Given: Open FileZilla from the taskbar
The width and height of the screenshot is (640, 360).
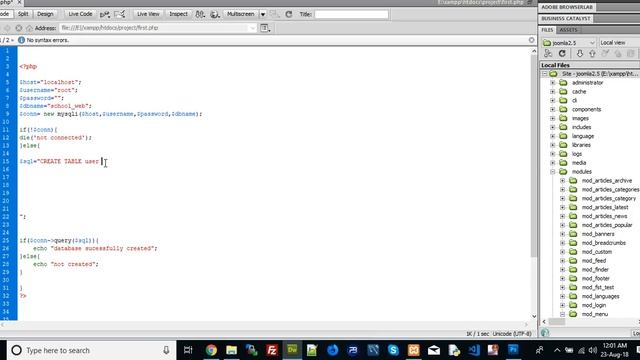Looking at the screenshot, I should tap(272, 350).
